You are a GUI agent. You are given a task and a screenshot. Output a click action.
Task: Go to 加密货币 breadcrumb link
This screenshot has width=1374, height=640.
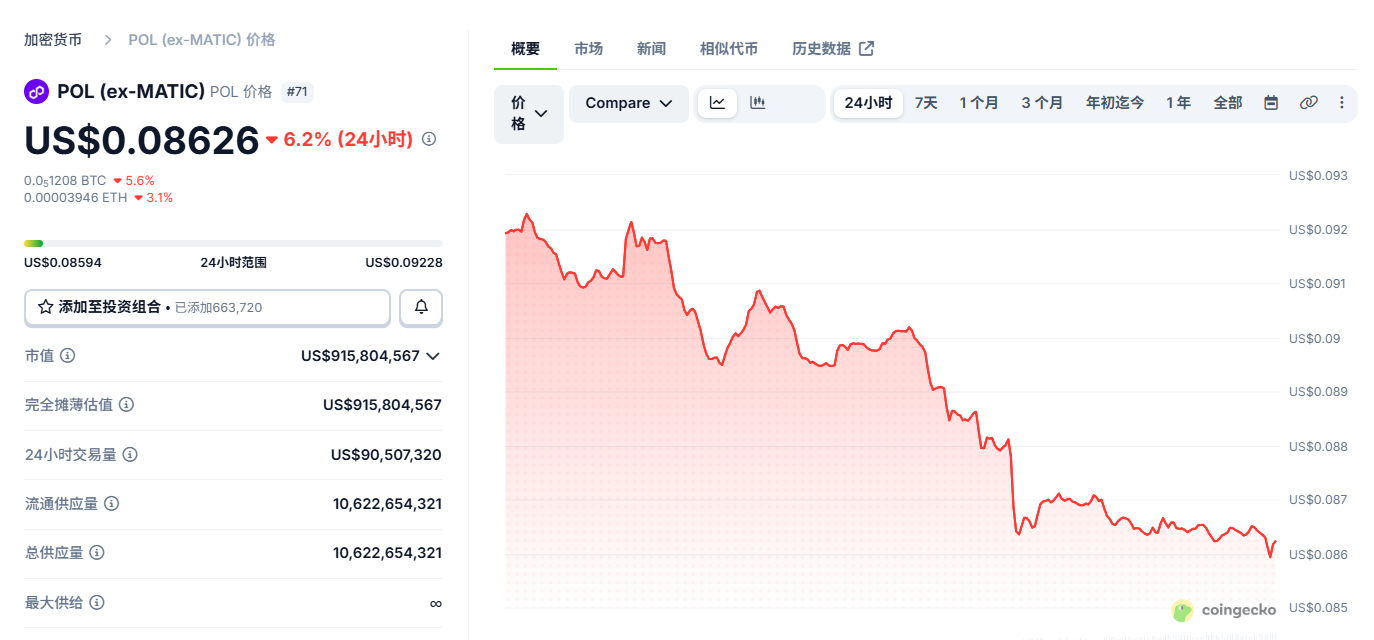[53, 40]
